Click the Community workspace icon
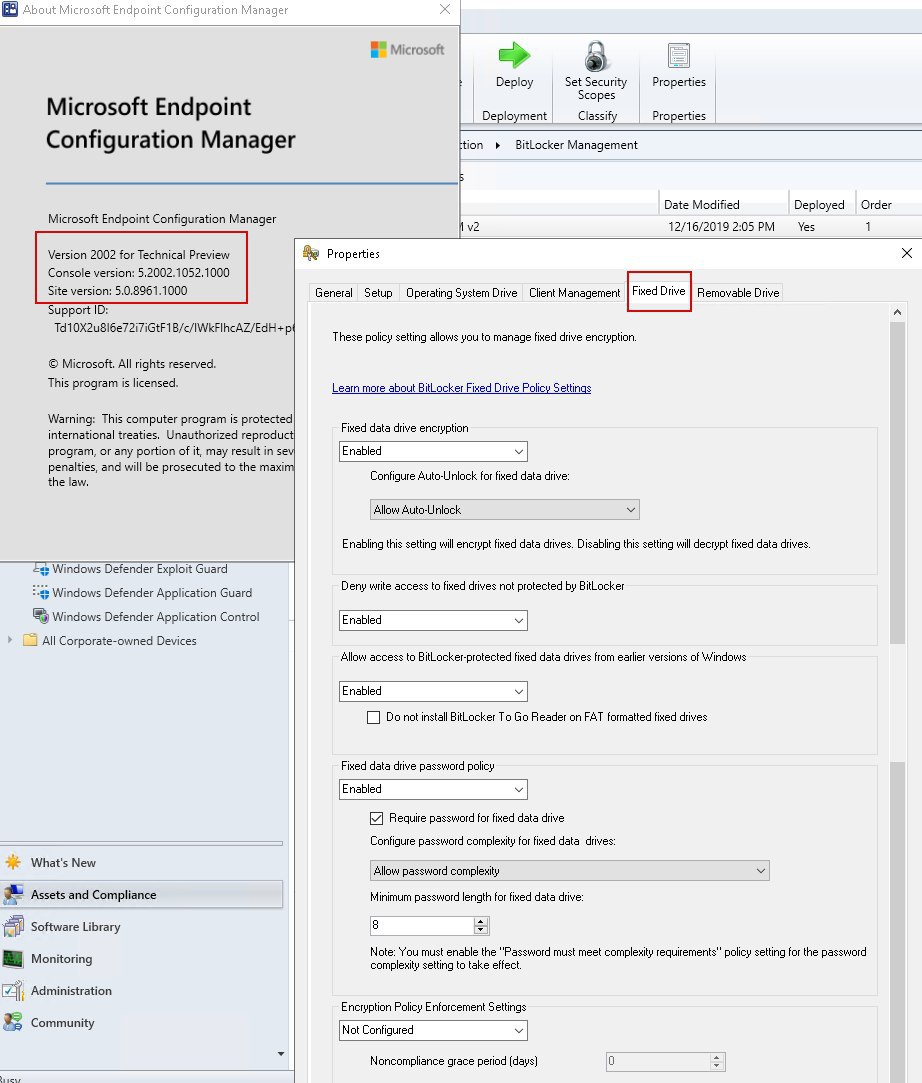Viewport: 922px width, 1083px height. [x=13, y=1022]
